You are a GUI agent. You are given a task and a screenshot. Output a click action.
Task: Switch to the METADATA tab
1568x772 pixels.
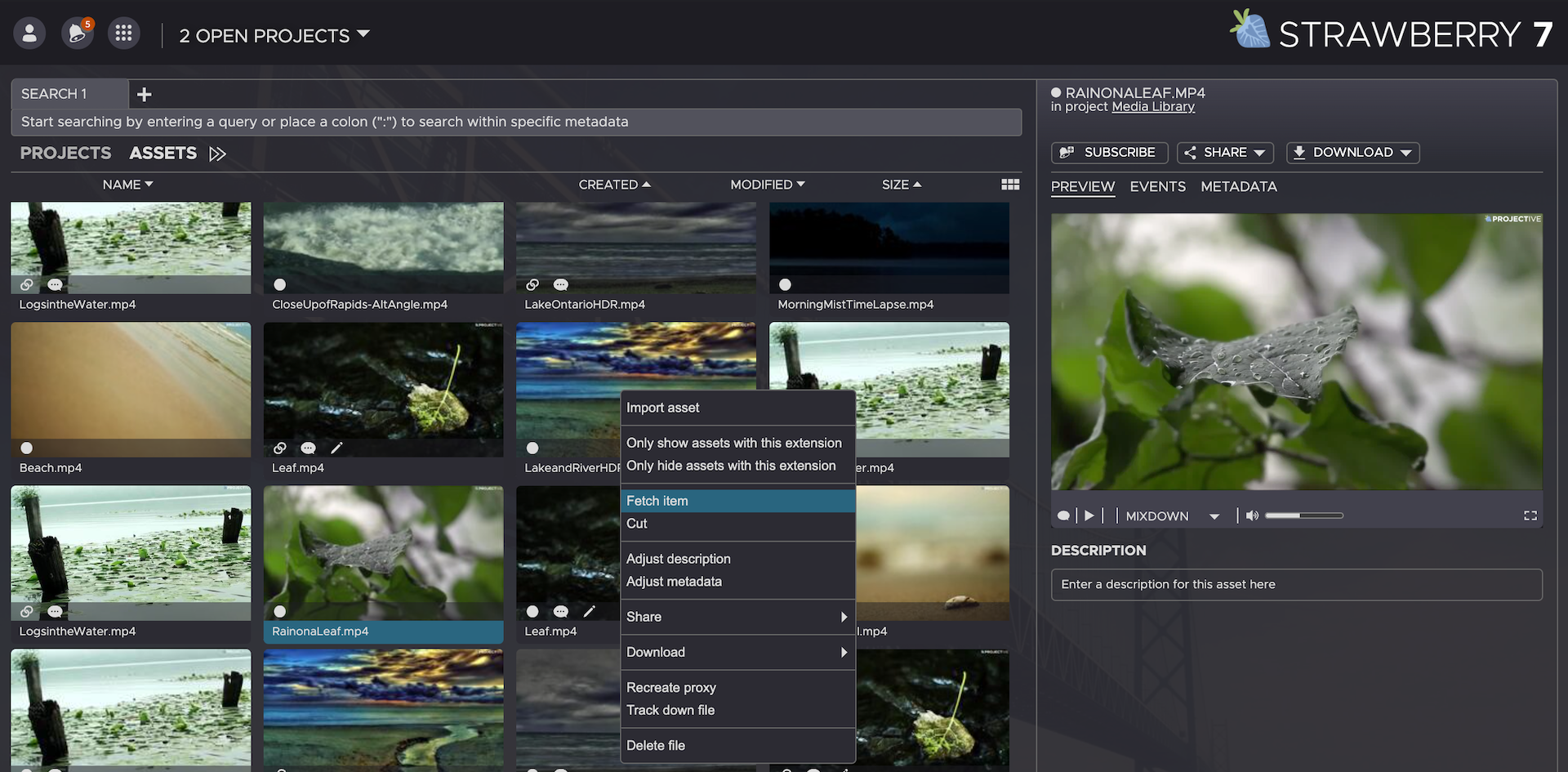click(1238, 187)
